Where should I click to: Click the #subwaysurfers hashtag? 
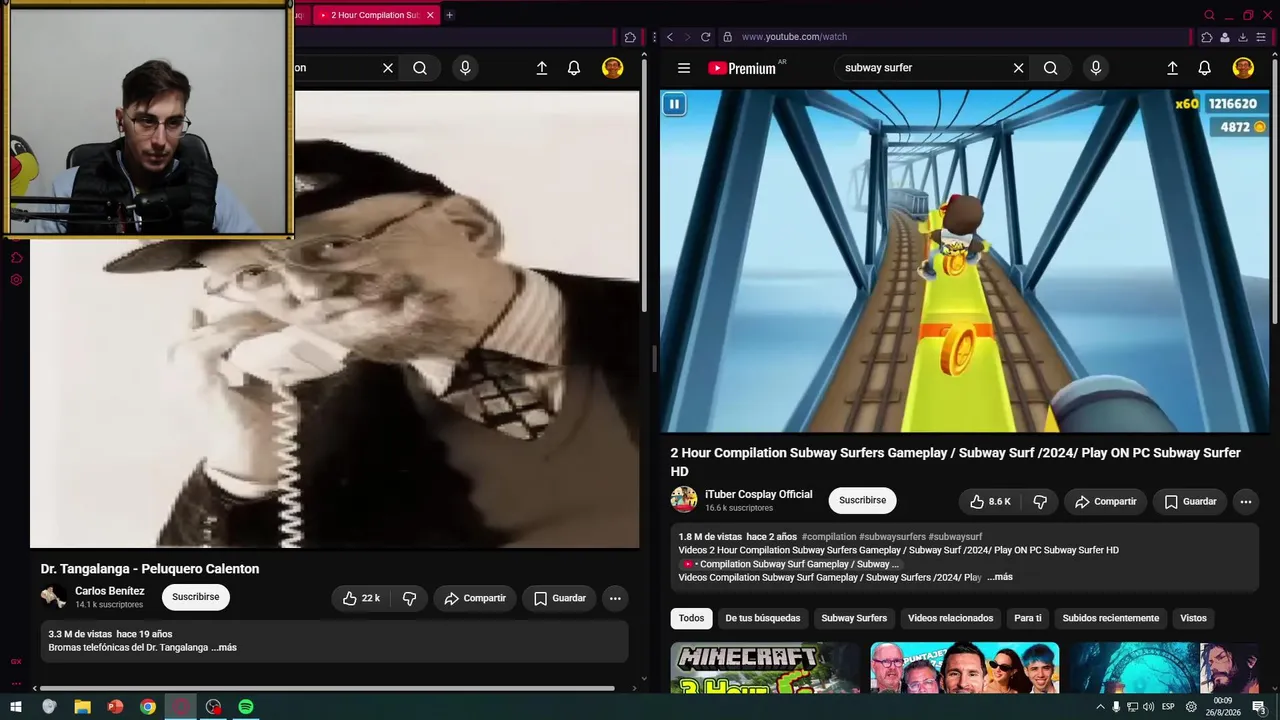[x=892, y=537]
